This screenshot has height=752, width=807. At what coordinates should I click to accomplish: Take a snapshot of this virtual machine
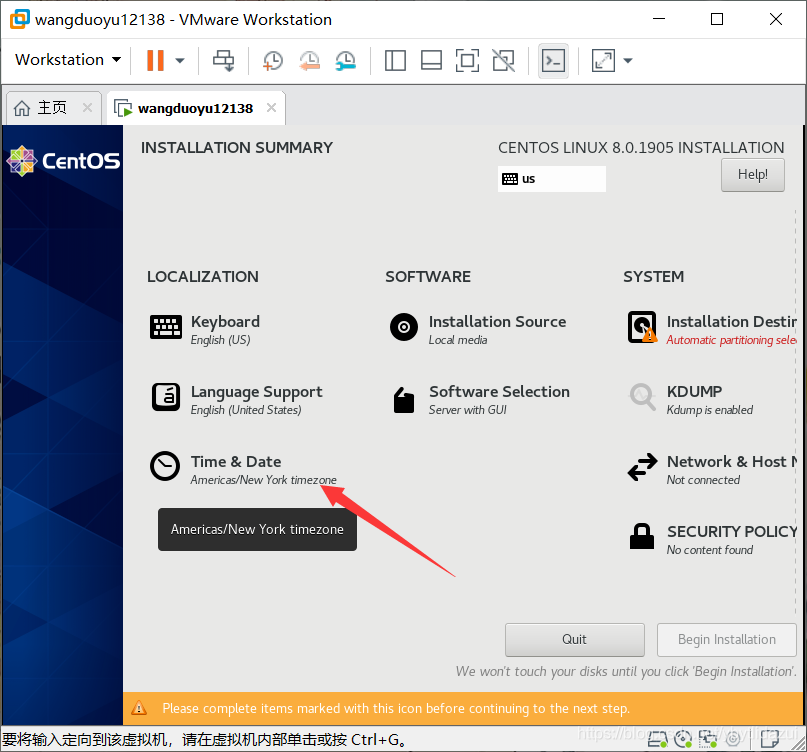click(273, 61)
